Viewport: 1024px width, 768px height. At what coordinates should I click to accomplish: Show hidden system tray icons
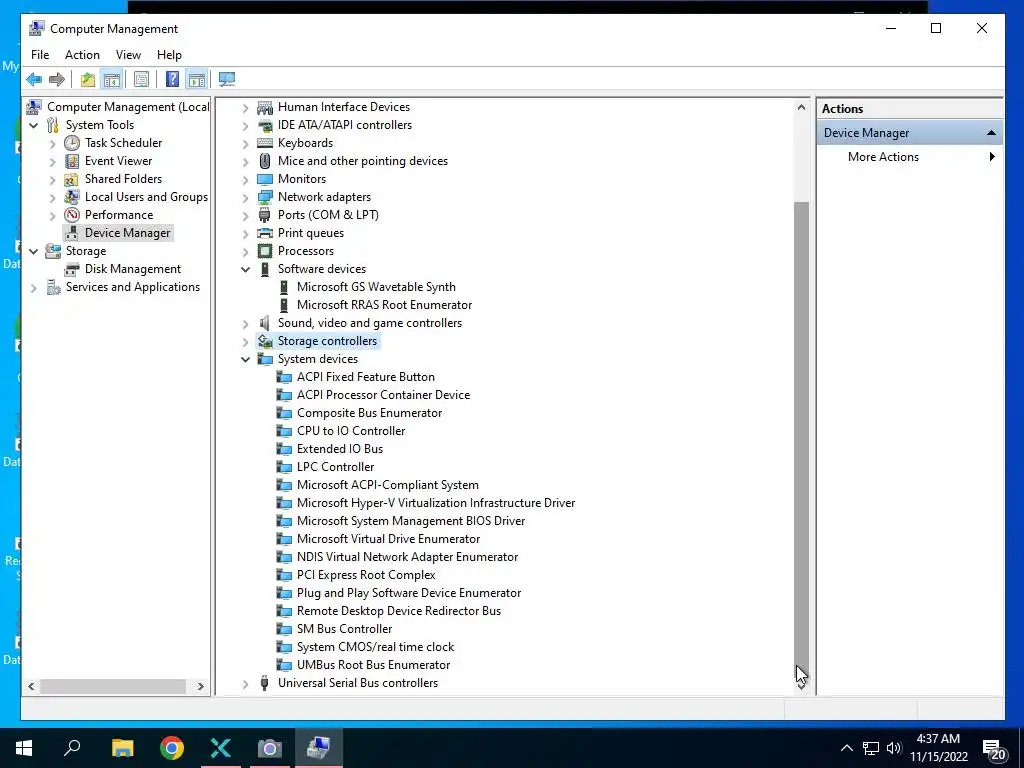click(846, 748)
